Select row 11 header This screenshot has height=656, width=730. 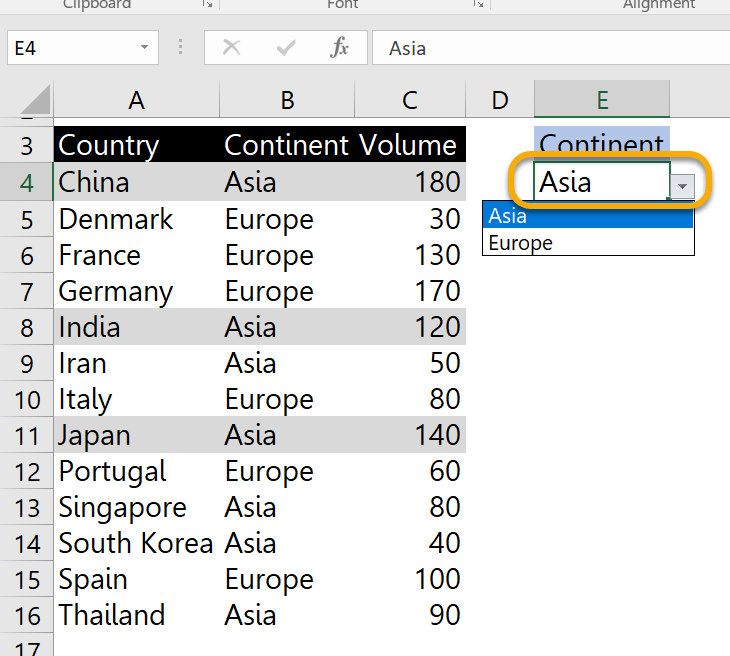coord(27,435)
